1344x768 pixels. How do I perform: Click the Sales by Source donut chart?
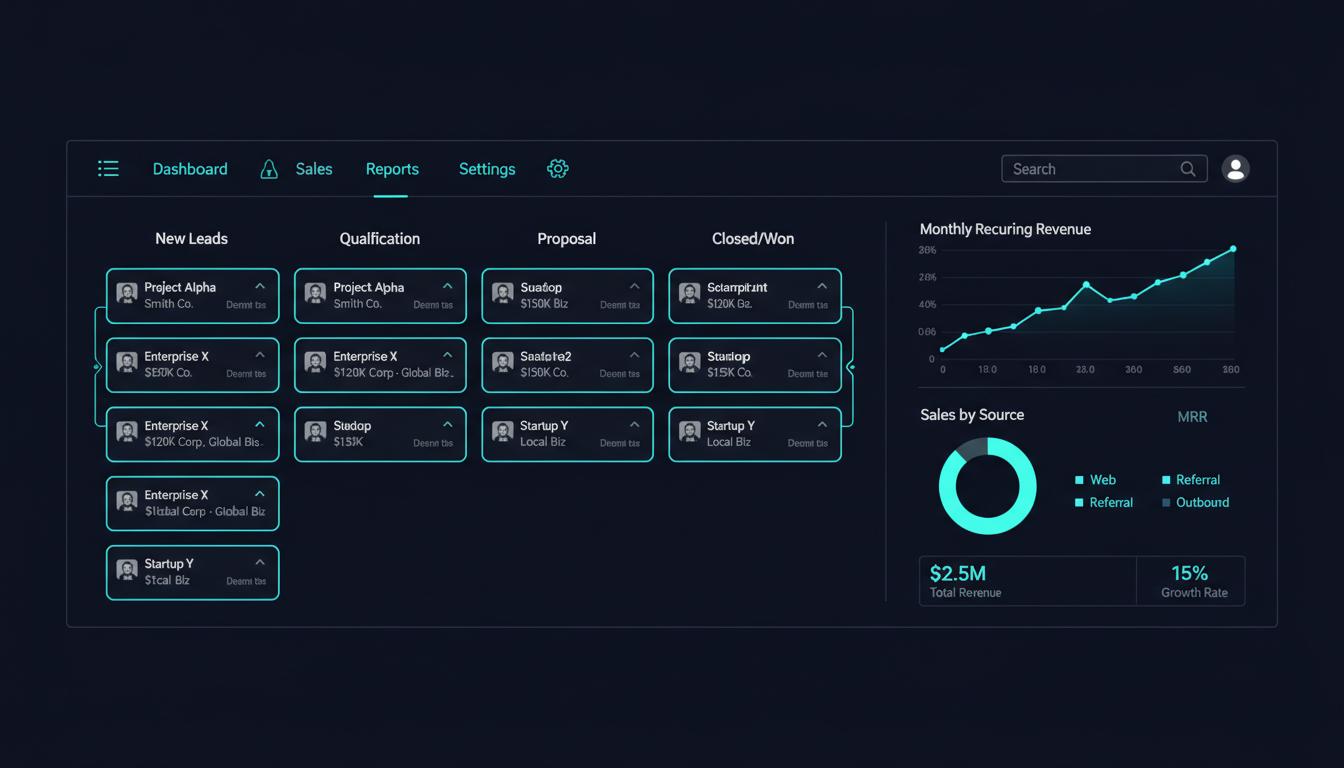click(x=987, y=486)
